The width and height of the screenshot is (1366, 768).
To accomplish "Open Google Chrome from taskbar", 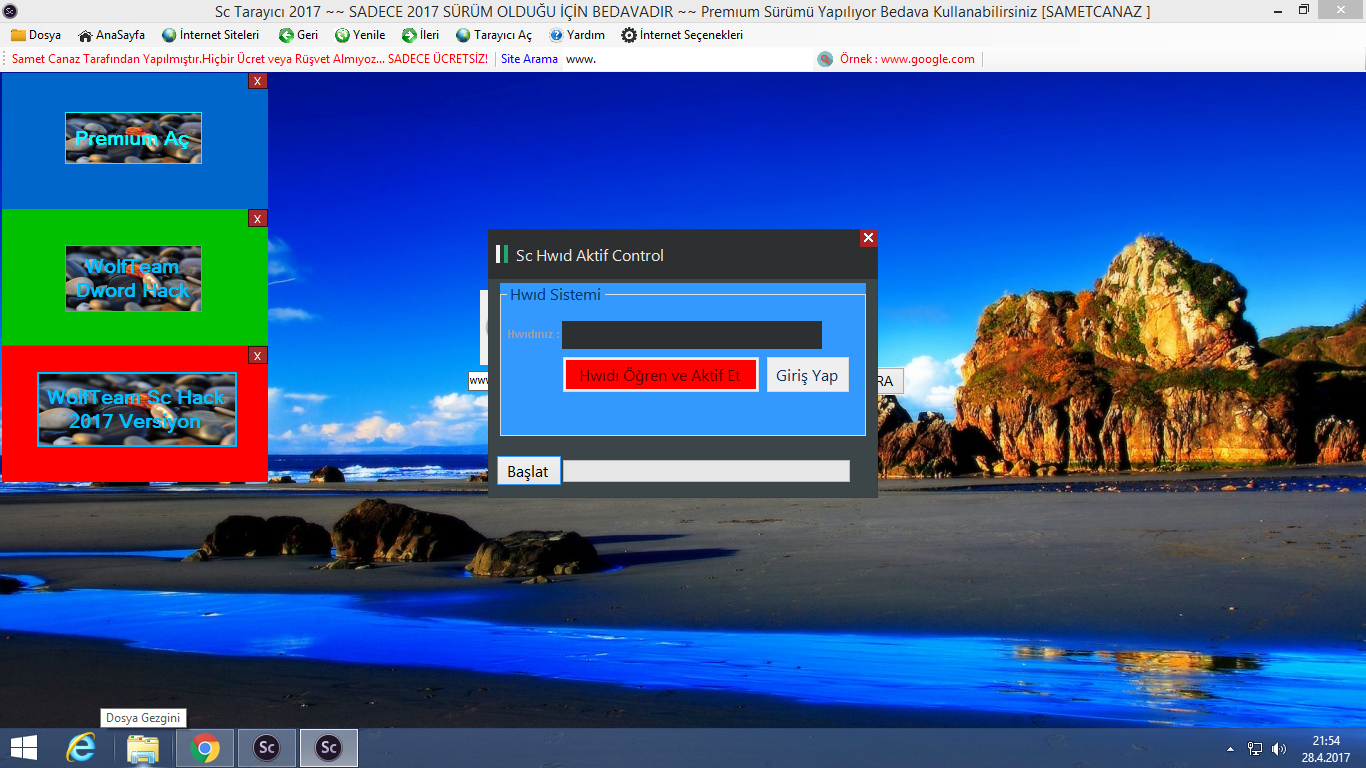I will pyautogui.click(x=205, y=748).
